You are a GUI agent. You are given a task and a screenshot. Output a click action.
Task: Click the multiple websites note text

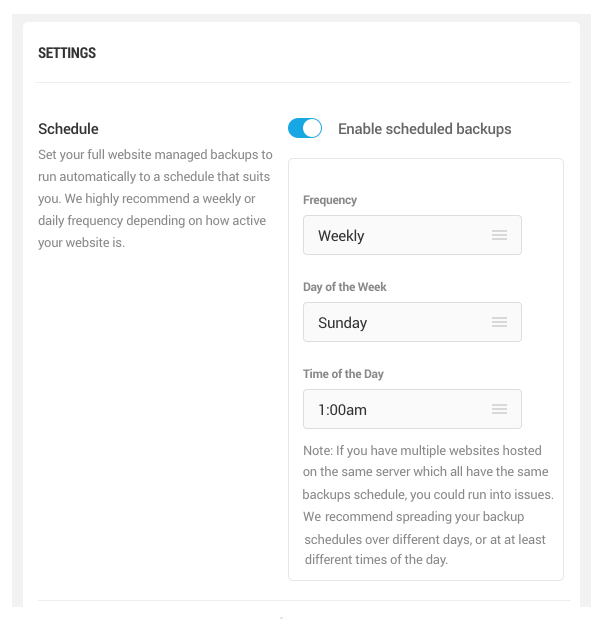pyautogui.click(x=426, y=505)
